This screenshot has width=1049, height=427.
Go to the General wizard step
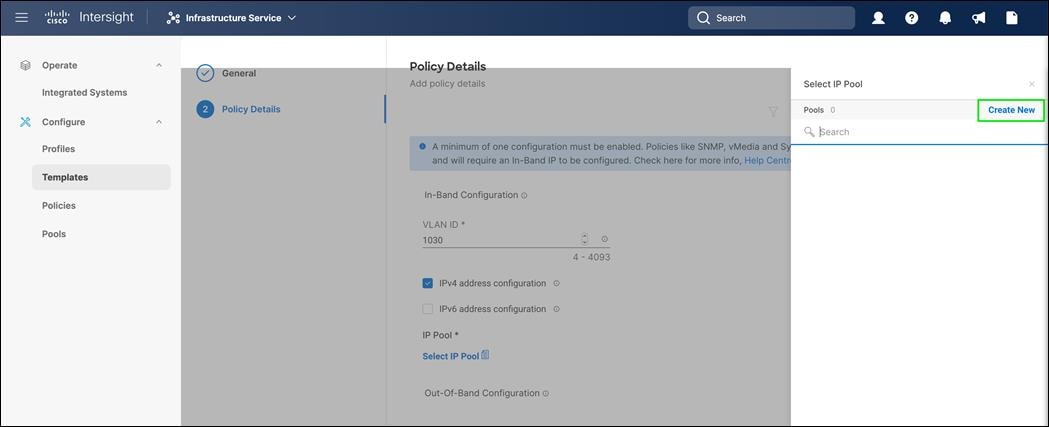point(227,73)
